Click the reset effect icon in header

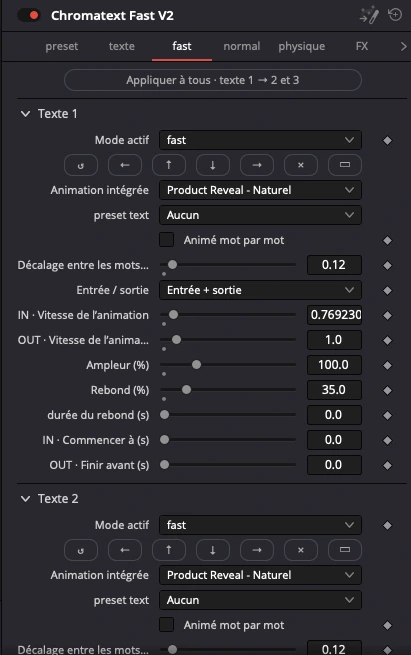(x=395, y=15)
